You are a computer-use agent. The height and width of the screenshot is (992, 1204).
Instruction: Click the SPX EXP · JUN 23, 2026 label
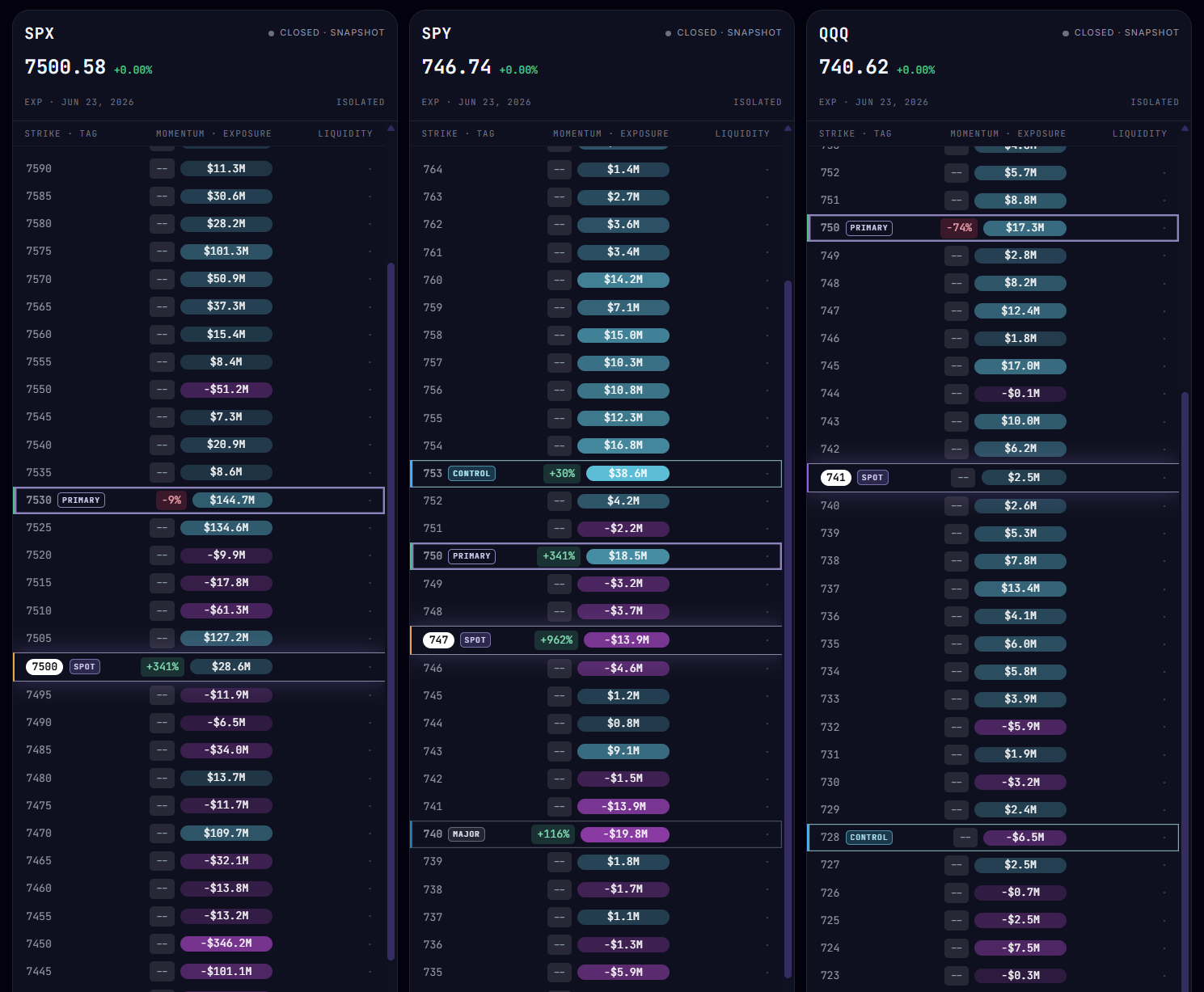point(79,103)
